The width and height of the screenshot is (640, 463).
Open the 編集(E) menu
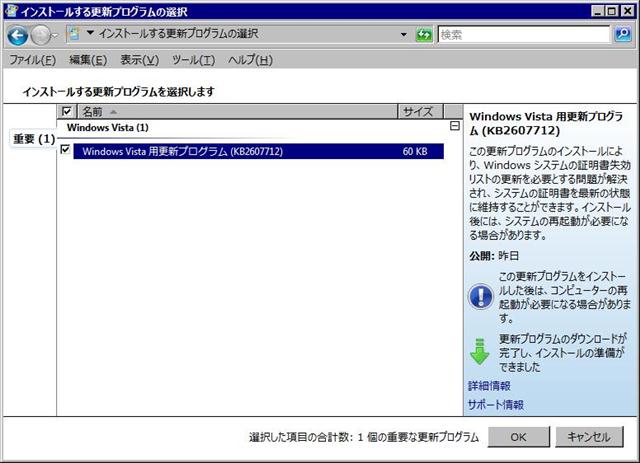pos(88,60)
